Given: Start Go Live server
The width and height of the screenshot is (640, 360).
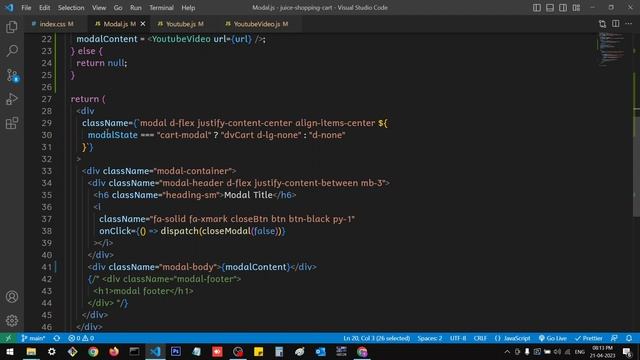Looking at the screenshot, I should coord(553,338).
